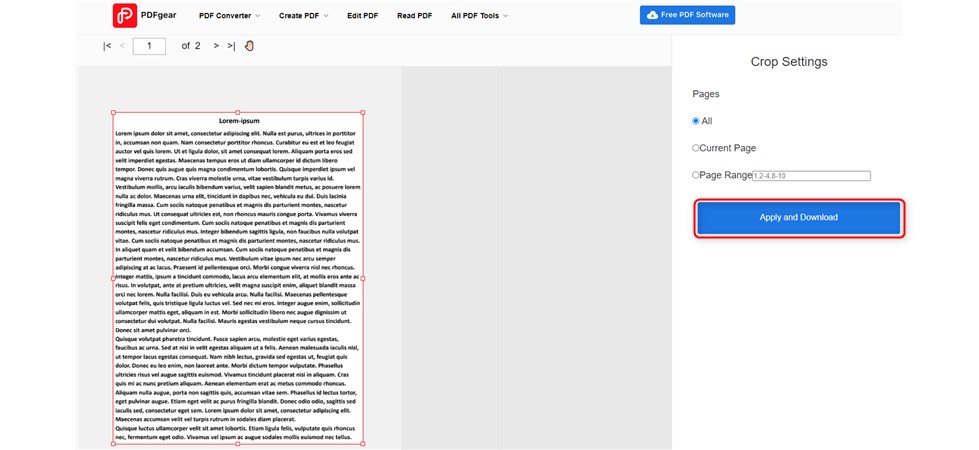This screenshot has width=979, height=450.
Task: Click the bottom-center crop handle
Action: coord(237,444)
